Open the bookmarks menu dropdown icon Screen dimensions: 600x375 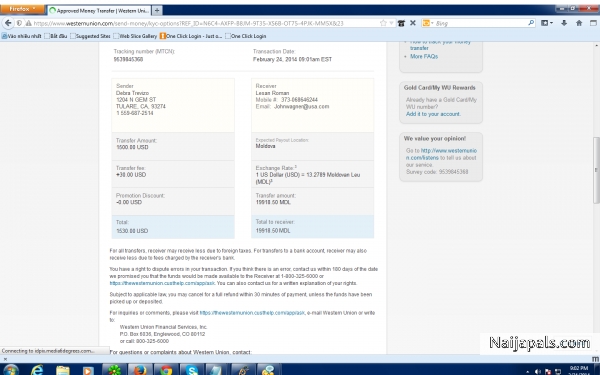(547, 23)
